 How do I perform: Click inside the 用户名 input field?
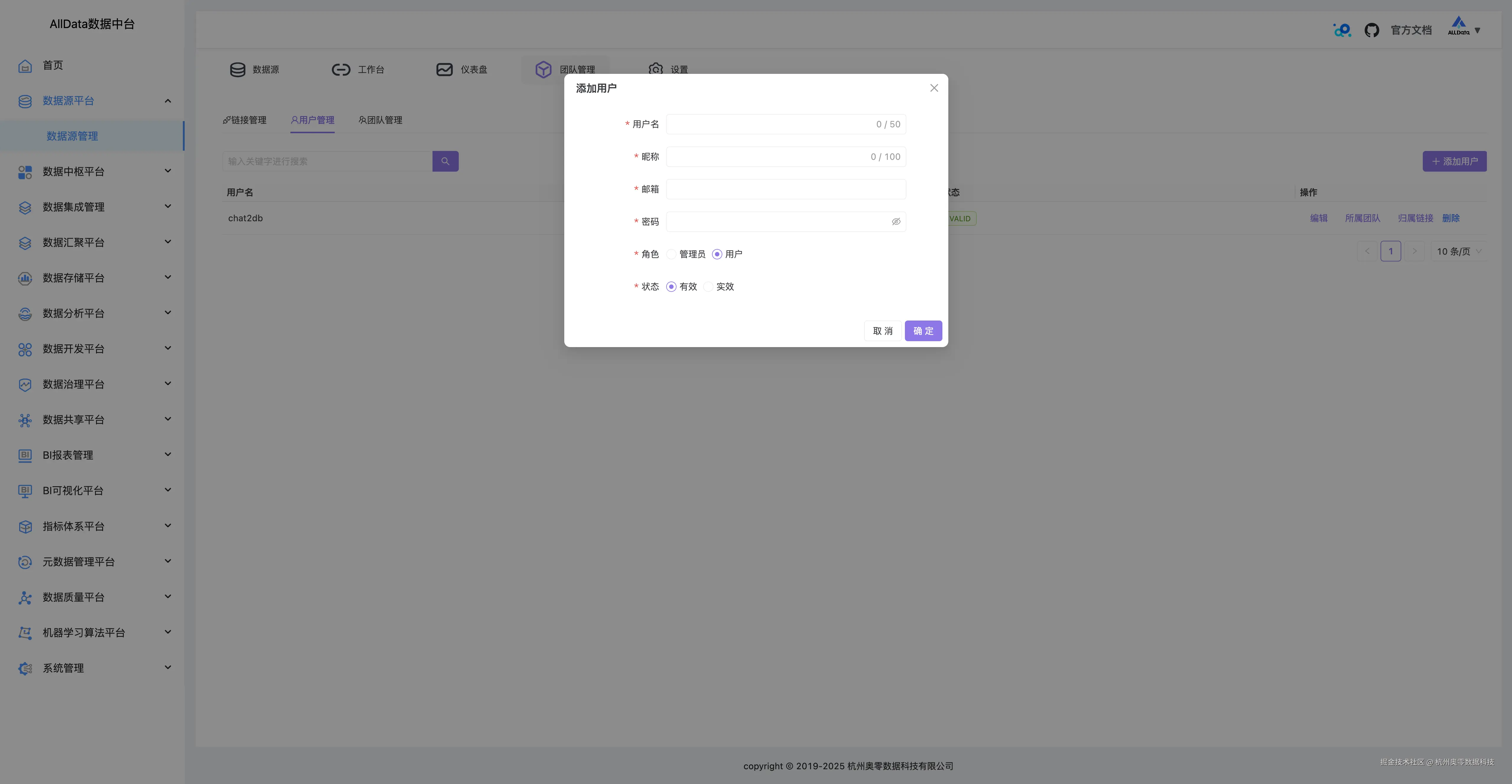tap(763, 124)
